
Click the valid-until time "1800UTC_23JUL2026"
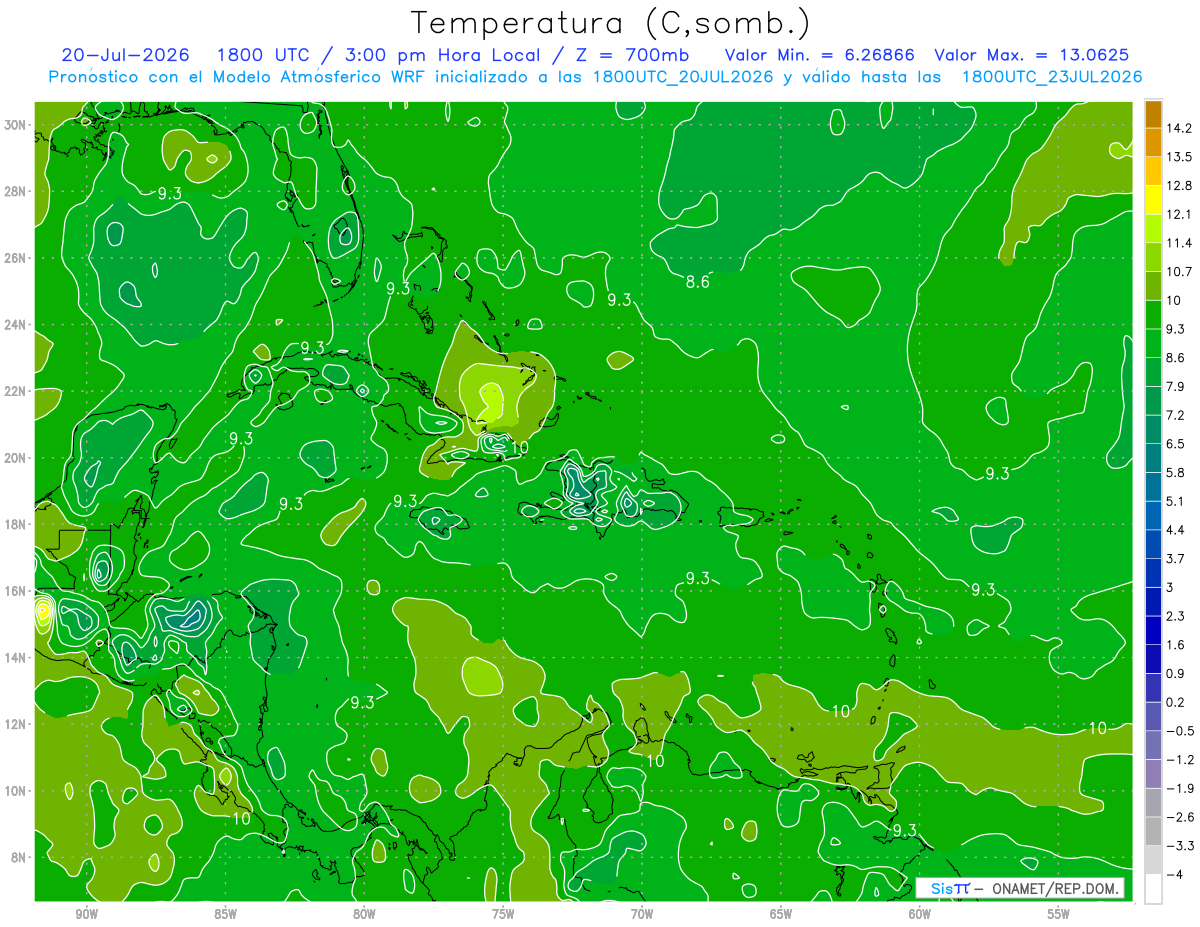[x=1051, y=77]
